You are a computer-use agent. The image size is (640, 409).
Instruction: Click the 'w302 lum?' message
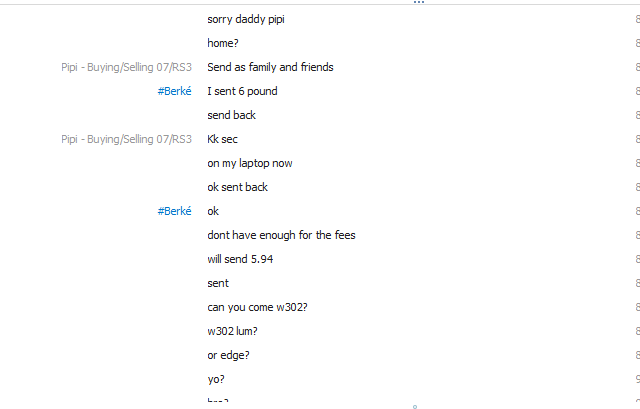coord(232,331)
